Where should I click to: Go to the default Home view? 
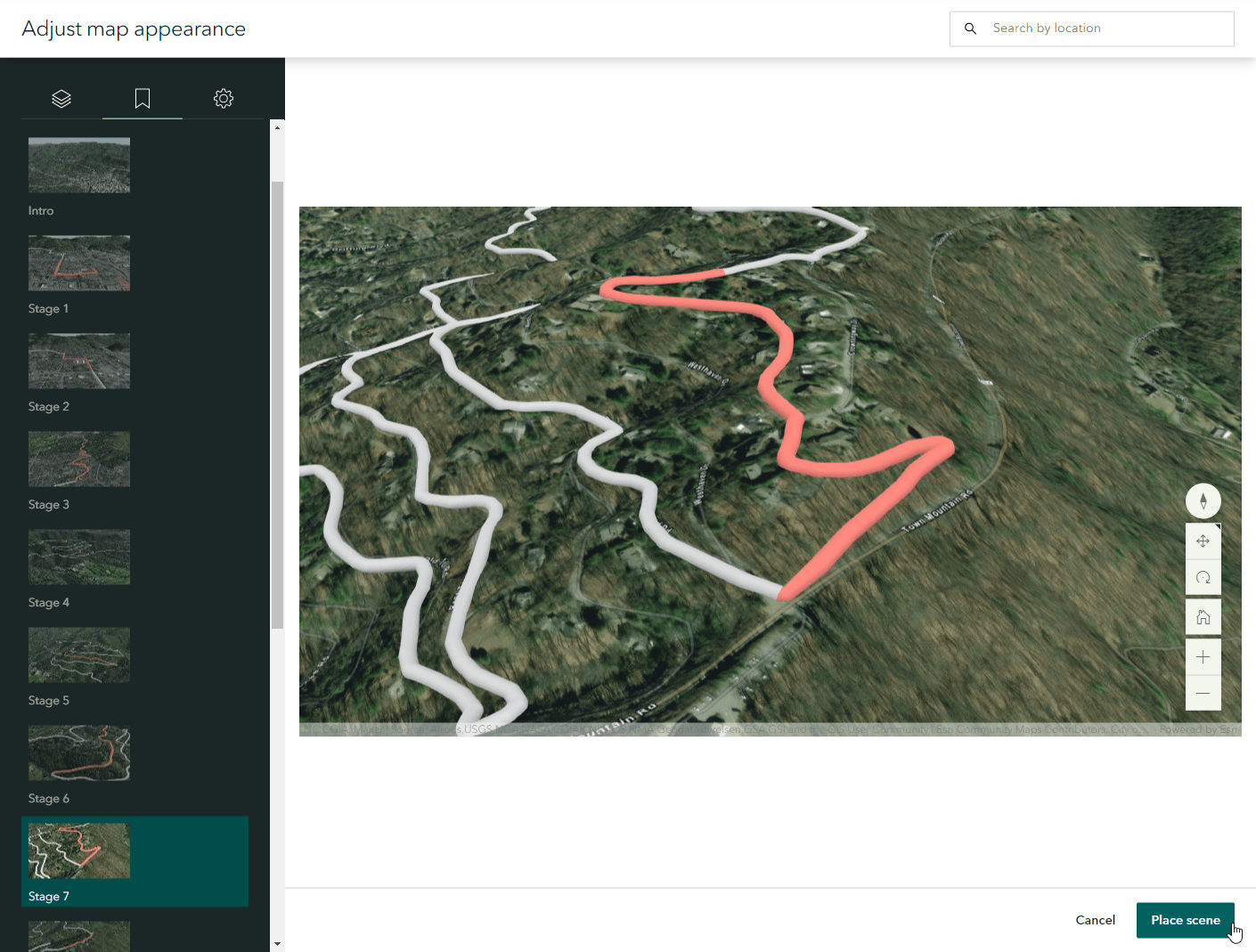pos(1203,617)
